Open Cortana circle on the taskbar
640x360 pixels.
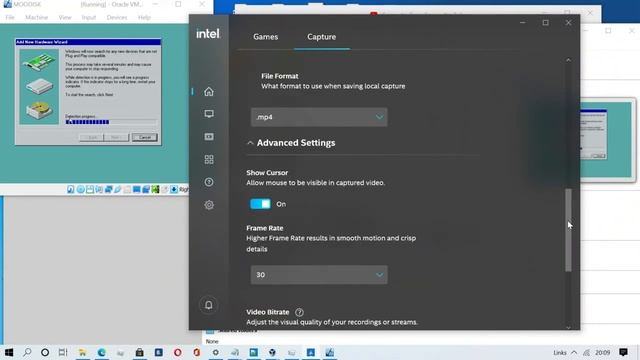point(45,352)
